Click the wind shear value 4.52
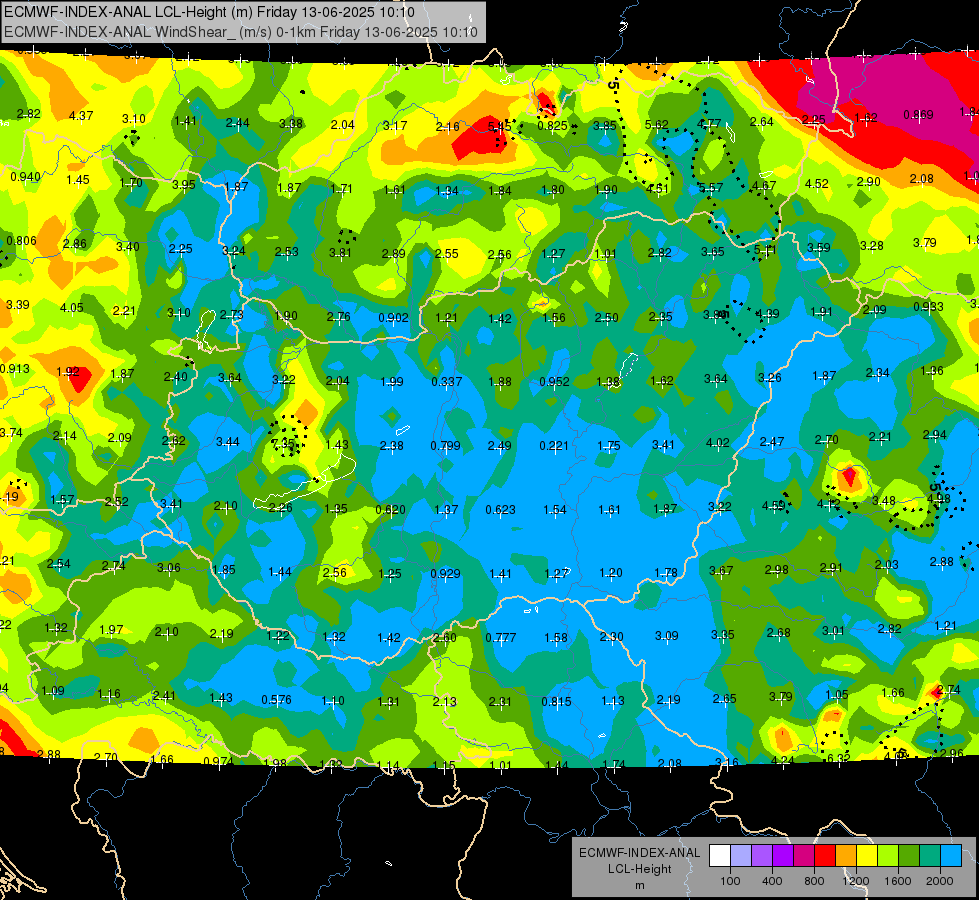The image size is (979, 900). (817, 184)
